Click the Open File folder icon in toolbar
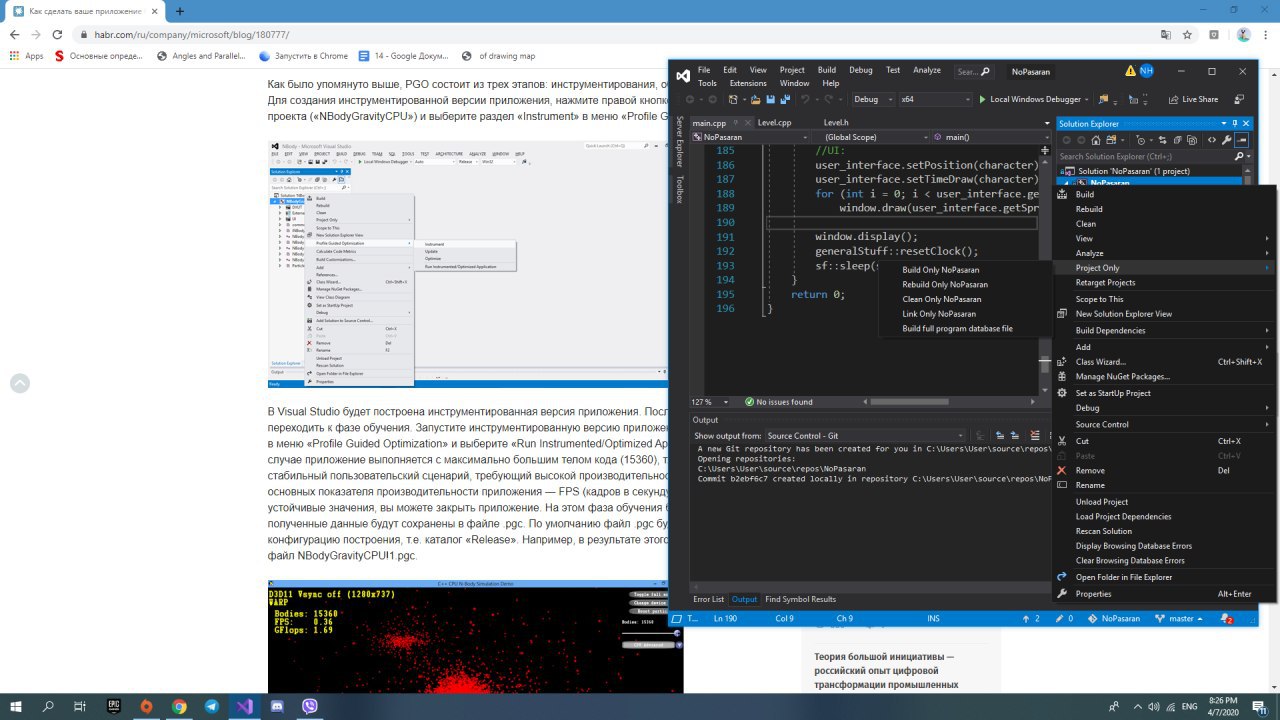Viewport: 1280px width, 720px height. pyautogui.click(x=756, y=100)
